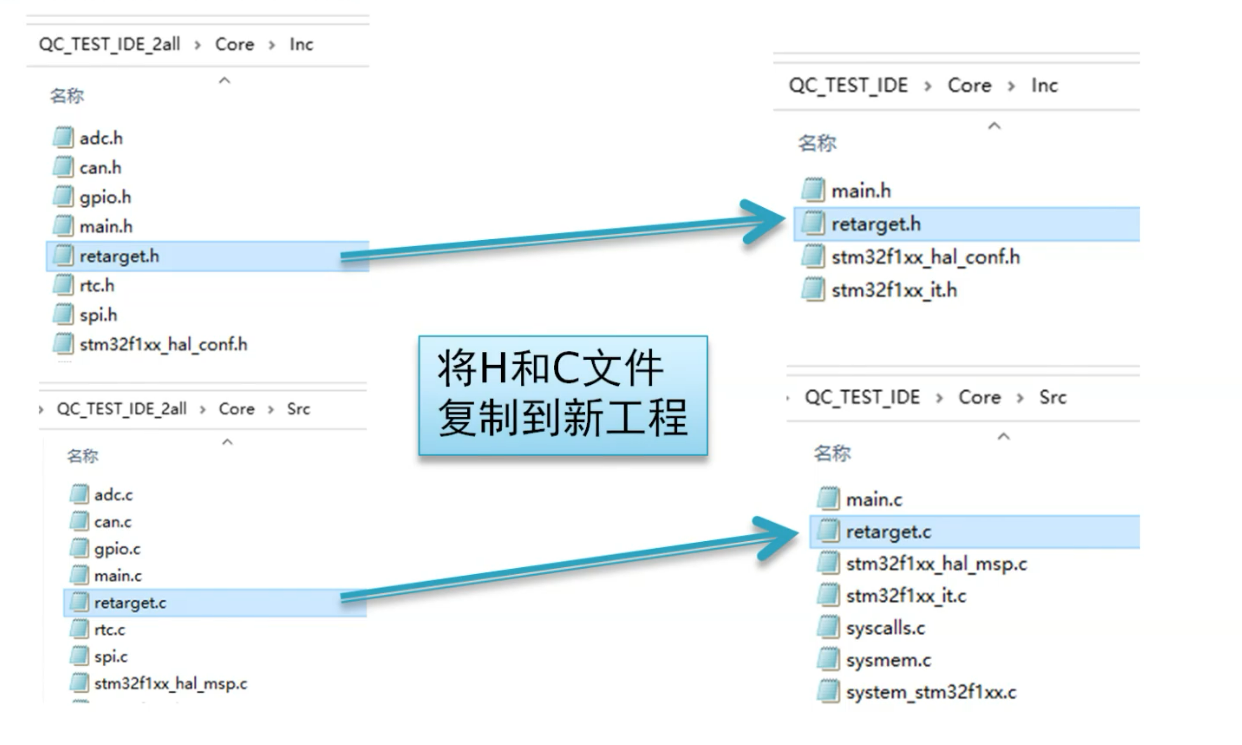Sort by 名称 header in new QC_TEST_IDE Src list

(x=832, y=453)
